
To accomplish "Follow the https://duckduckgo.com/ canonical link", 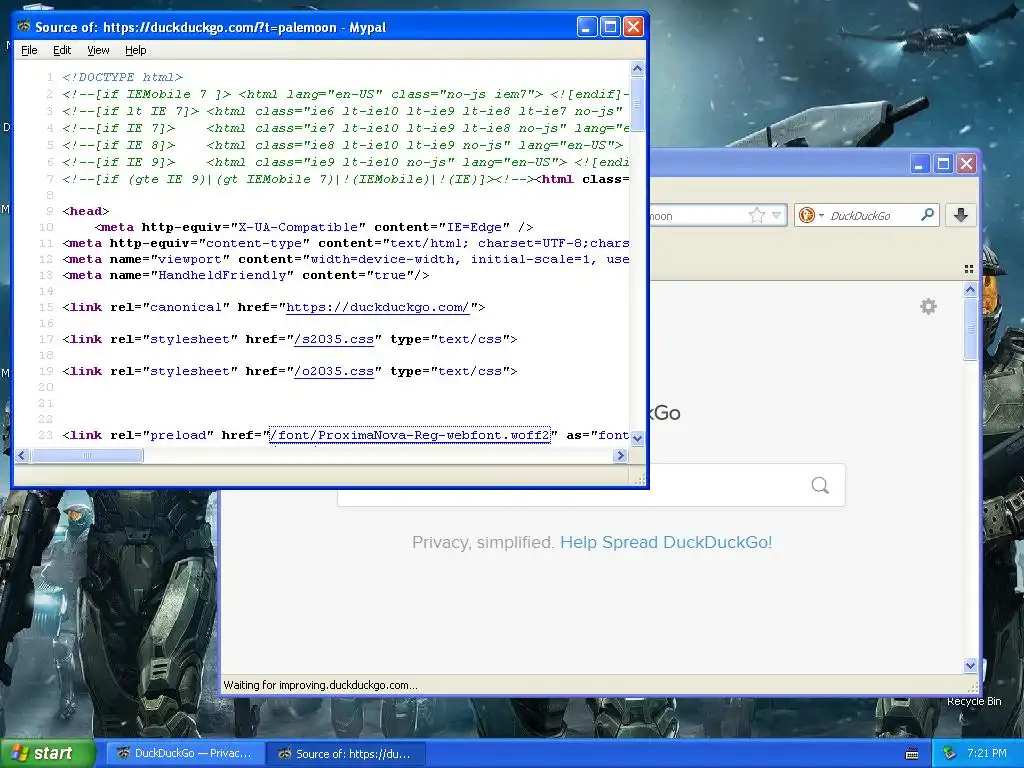I will (377, 307).
